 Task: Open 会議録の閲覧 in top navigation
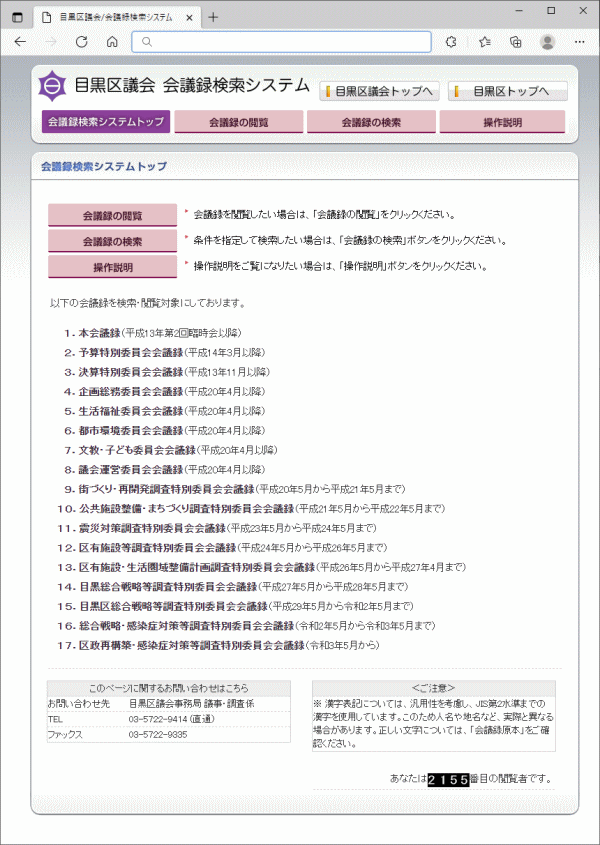point(239,122)
